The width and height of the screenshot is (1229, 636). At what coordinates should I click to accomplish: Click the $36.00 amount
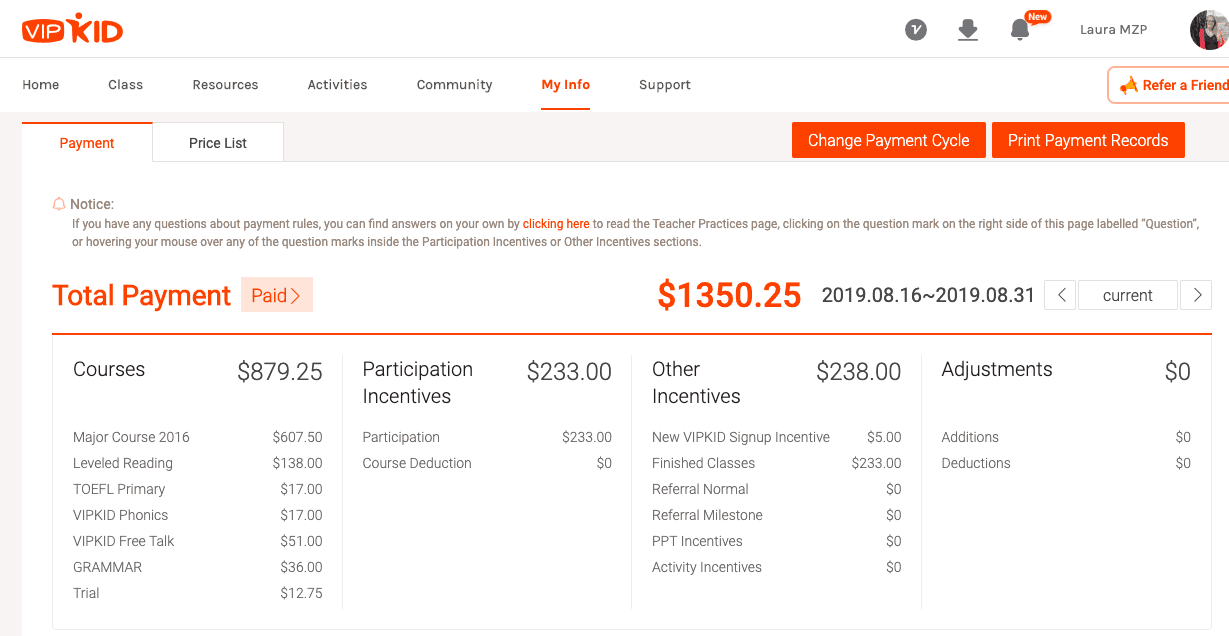[301, 567]
